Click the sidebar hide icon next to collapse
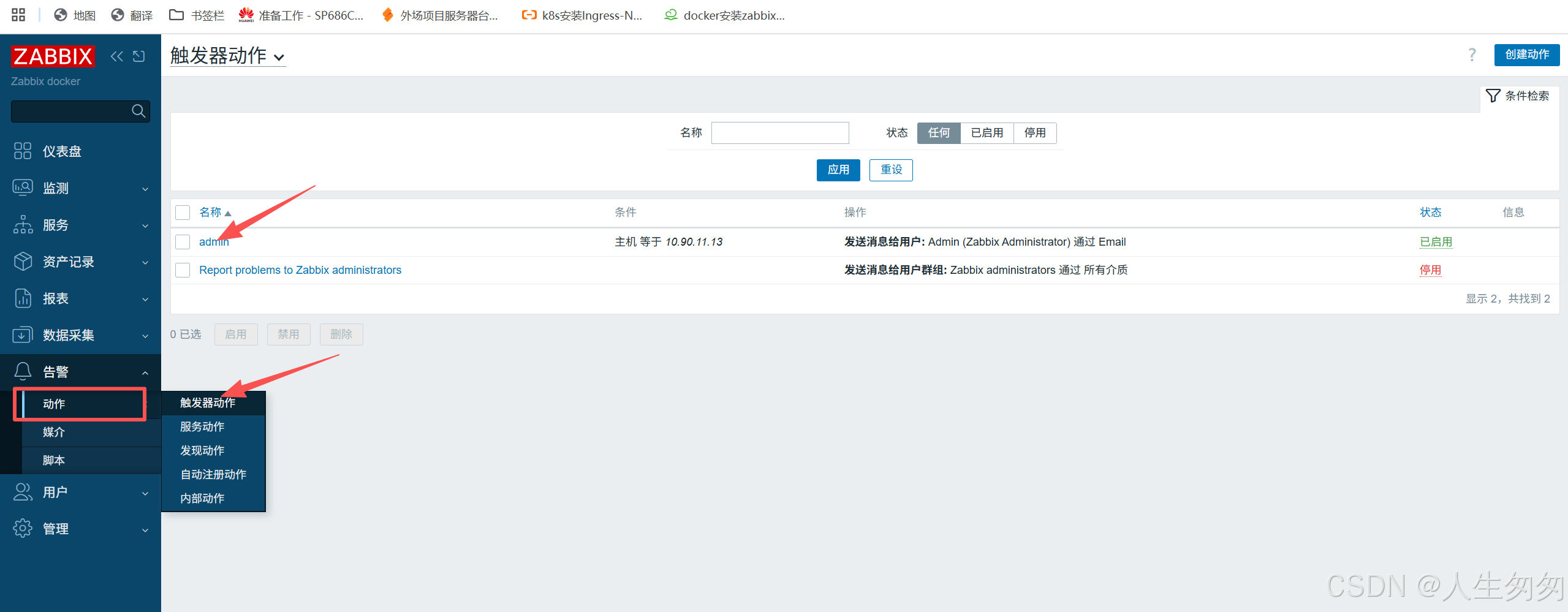The width and height of the screenshot is (1568, 612). [139, 56]
